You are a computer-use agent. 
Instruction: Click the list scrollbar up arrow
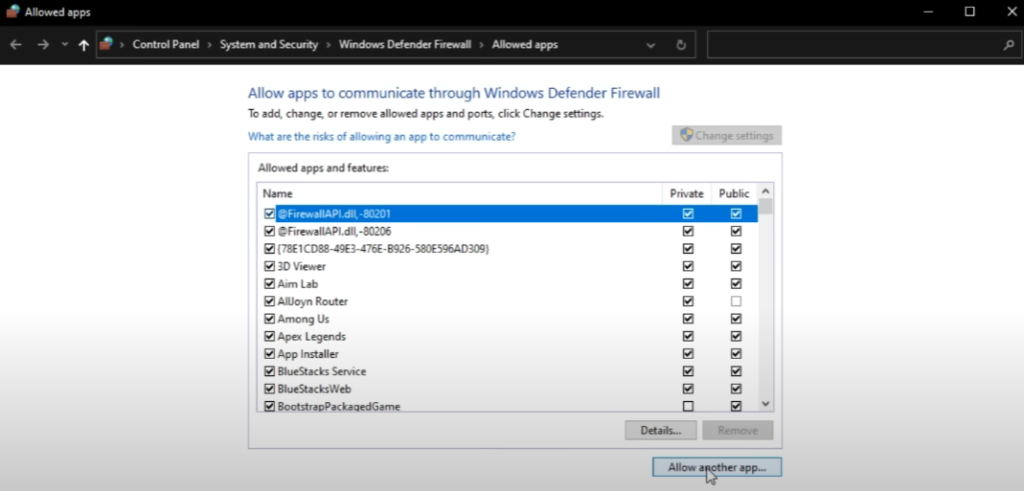(766, 191)
